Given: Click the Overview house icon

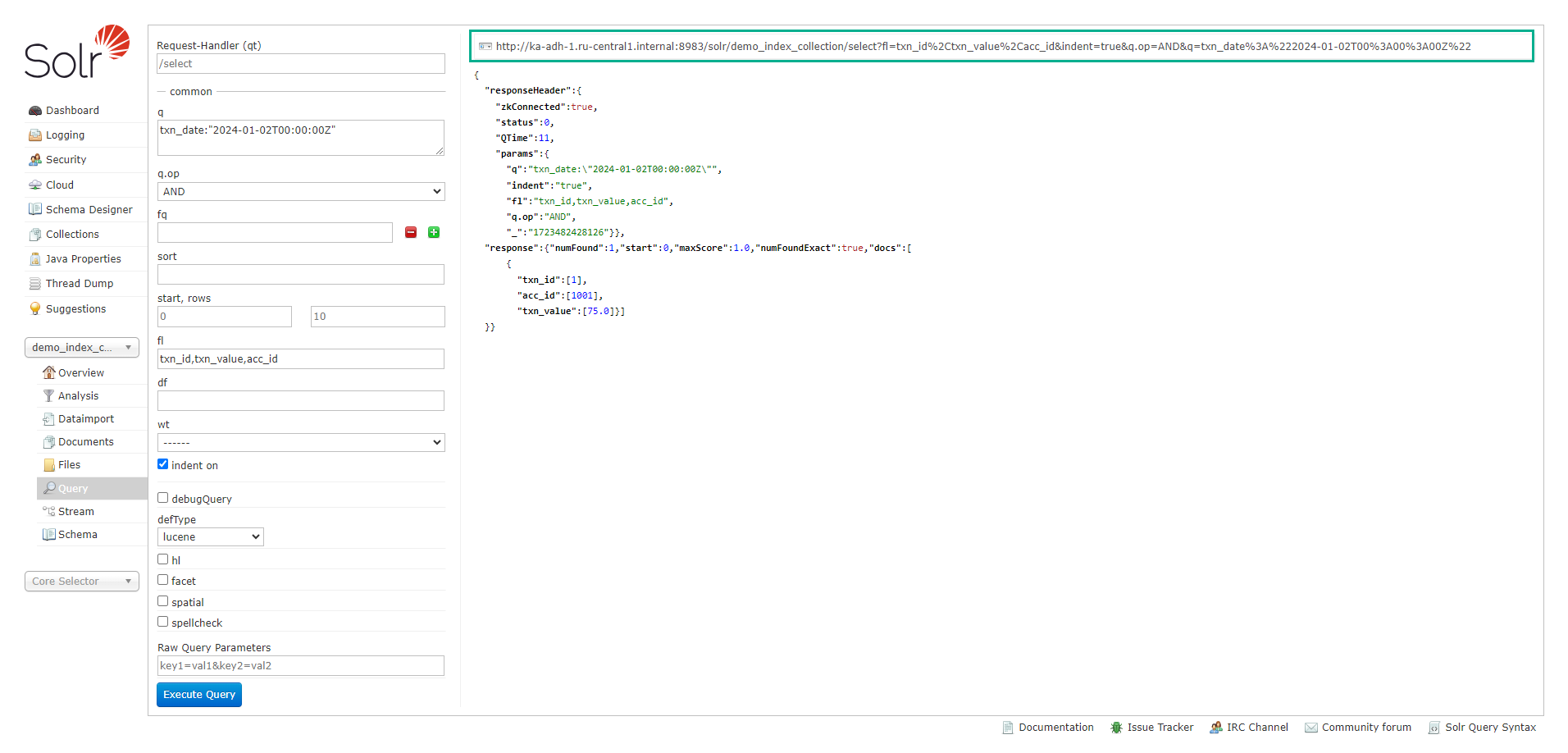Looking at the screenshot, I should click(x=49, y=372).
